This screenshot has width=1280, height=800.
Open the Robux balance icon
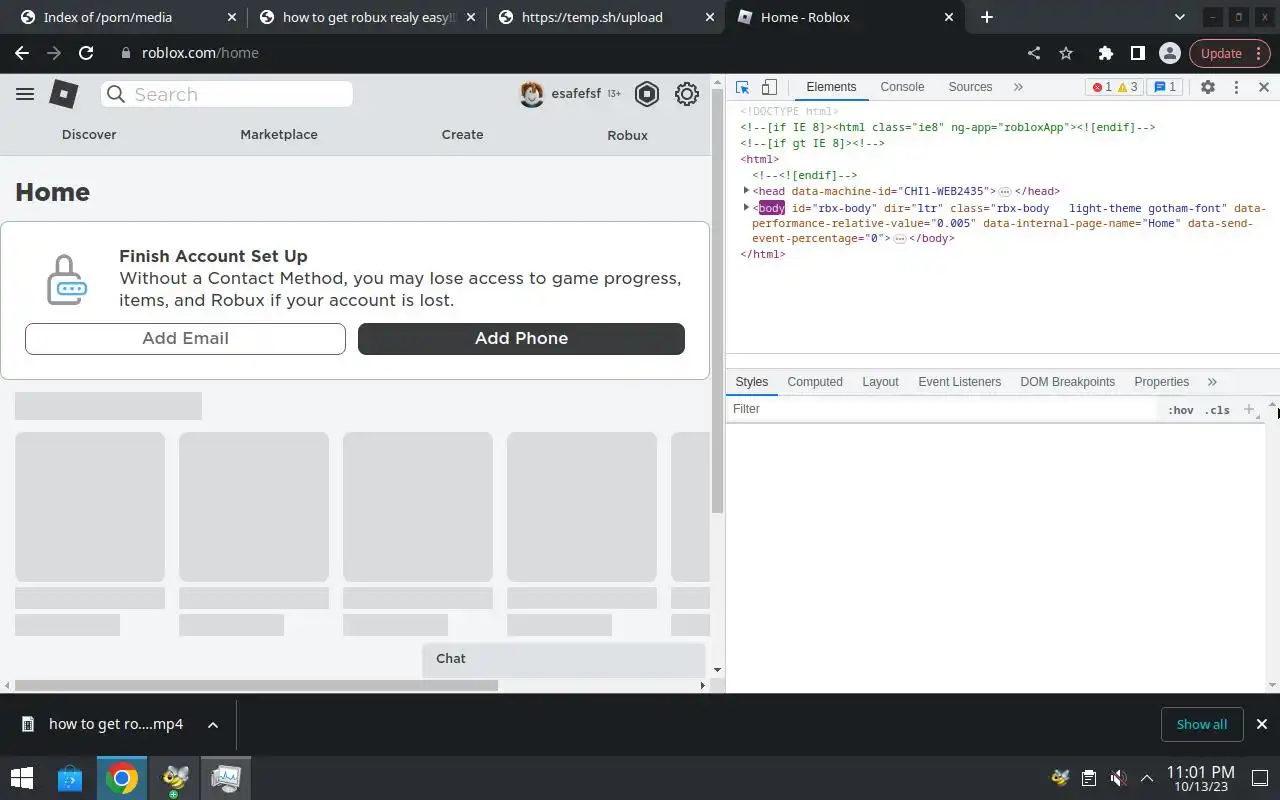click(647, 94)
